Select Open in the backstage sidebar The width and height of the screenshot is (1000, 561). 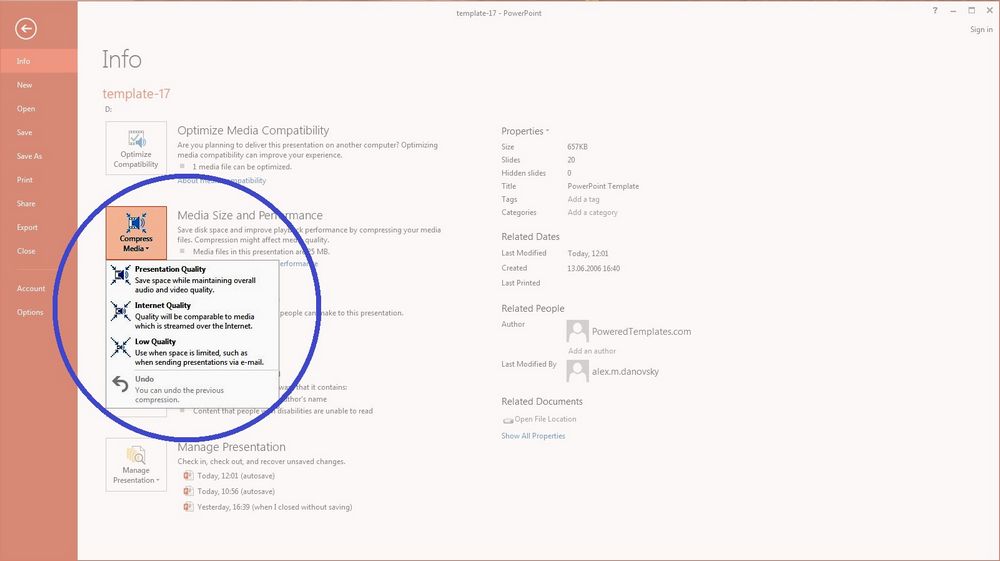tap(39, 108)
